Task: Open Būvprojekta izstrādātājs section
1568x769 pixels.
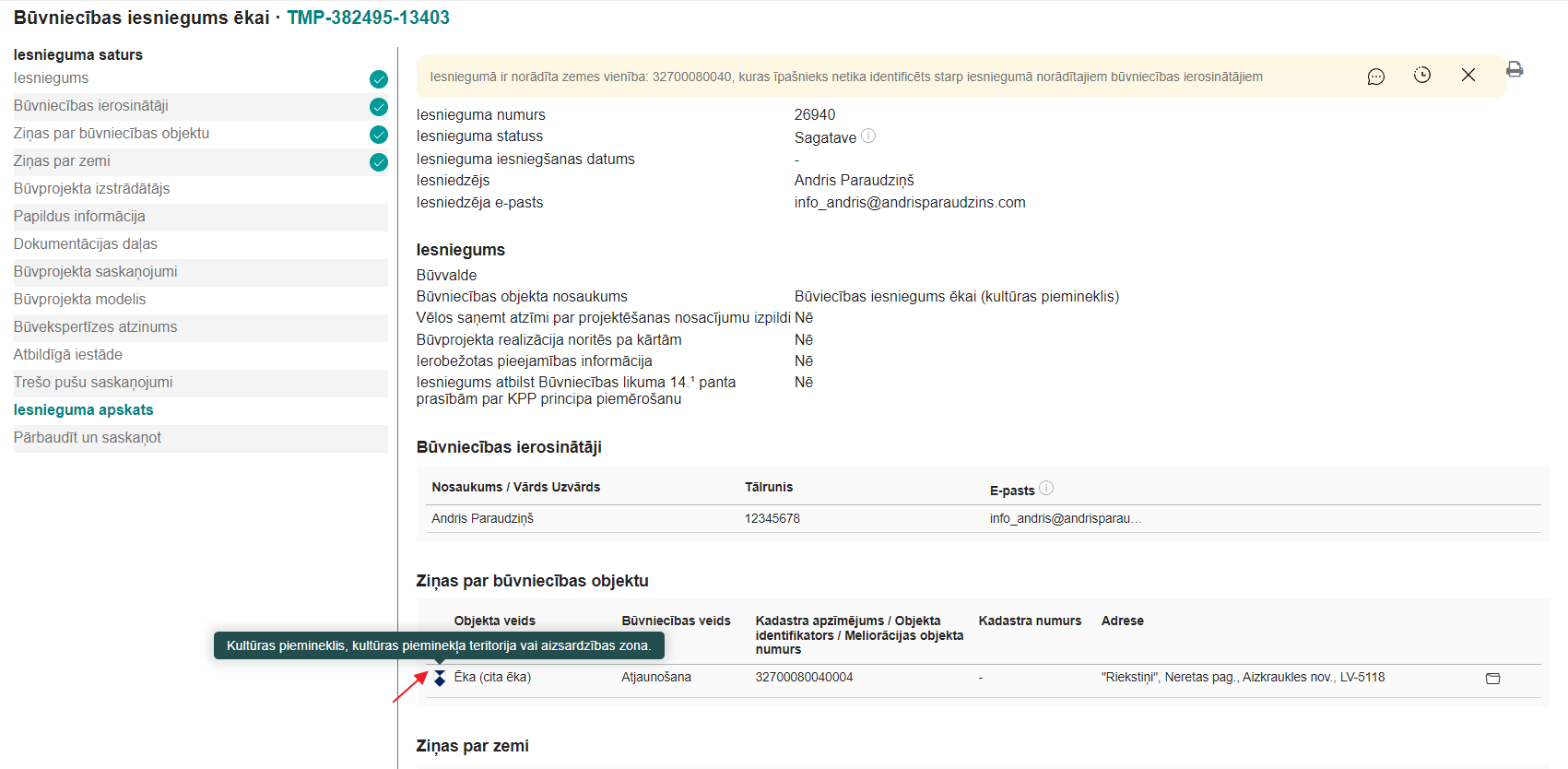Action: (x=92, y=189)
